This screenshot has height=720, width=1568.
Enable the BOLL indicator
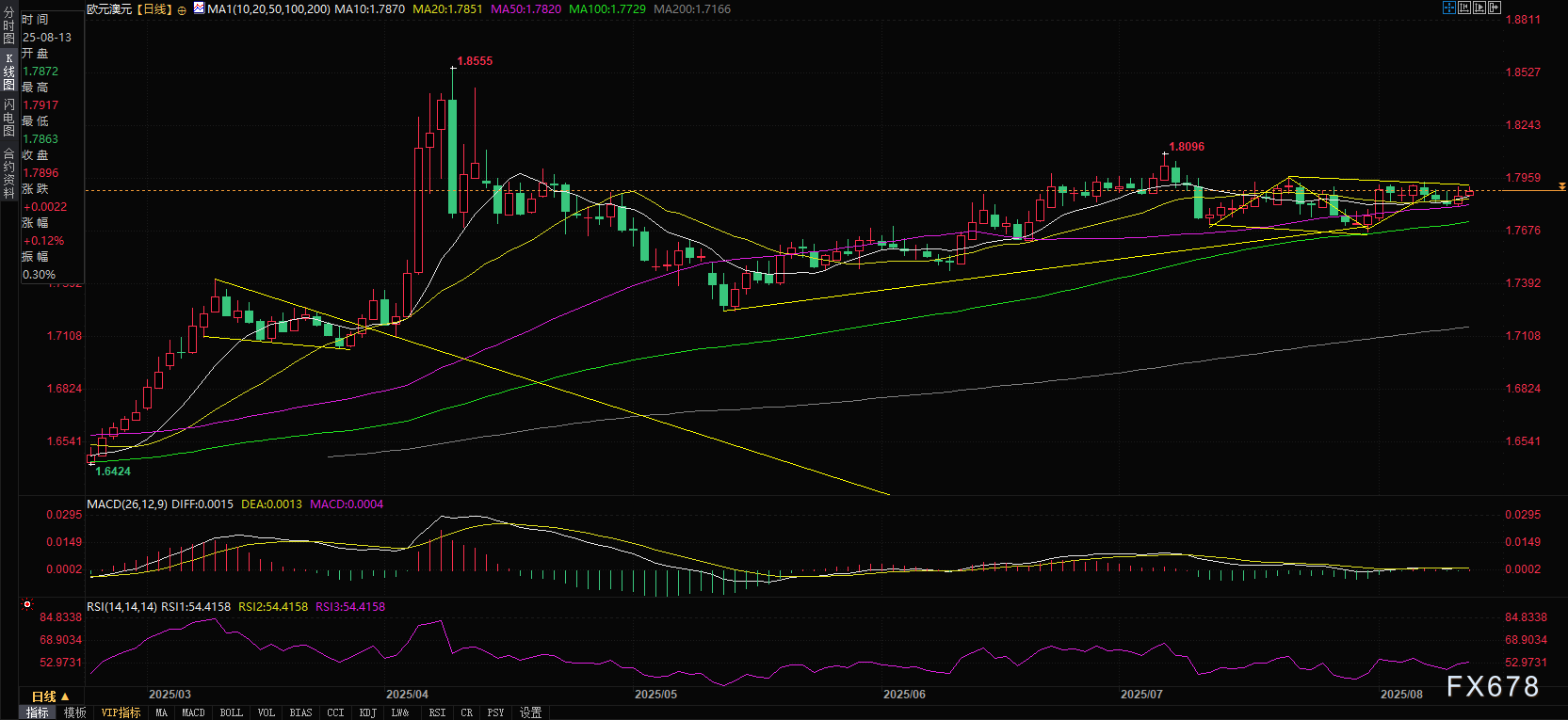(x=231, y=712)
